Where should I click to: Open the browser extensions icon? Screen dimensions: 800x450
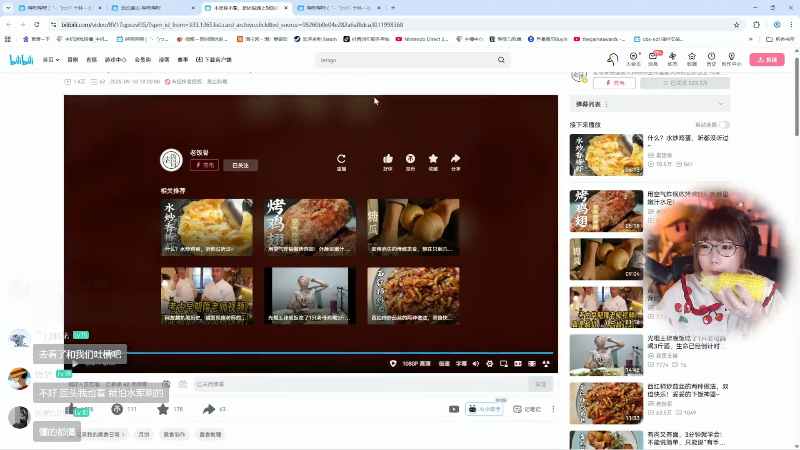pyautogui.click(x=757, y=24)
